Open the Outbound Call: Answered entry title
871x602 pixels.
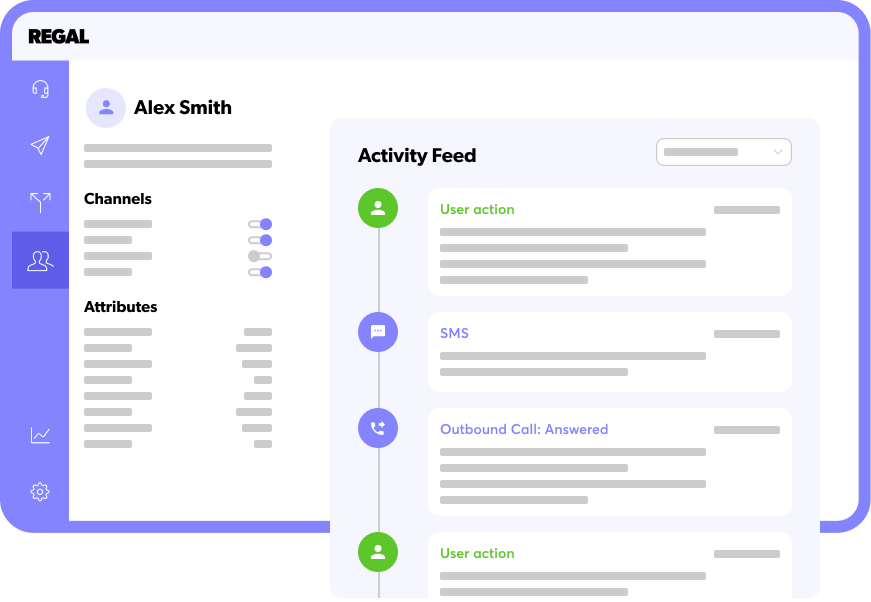[x=524, y=429]
